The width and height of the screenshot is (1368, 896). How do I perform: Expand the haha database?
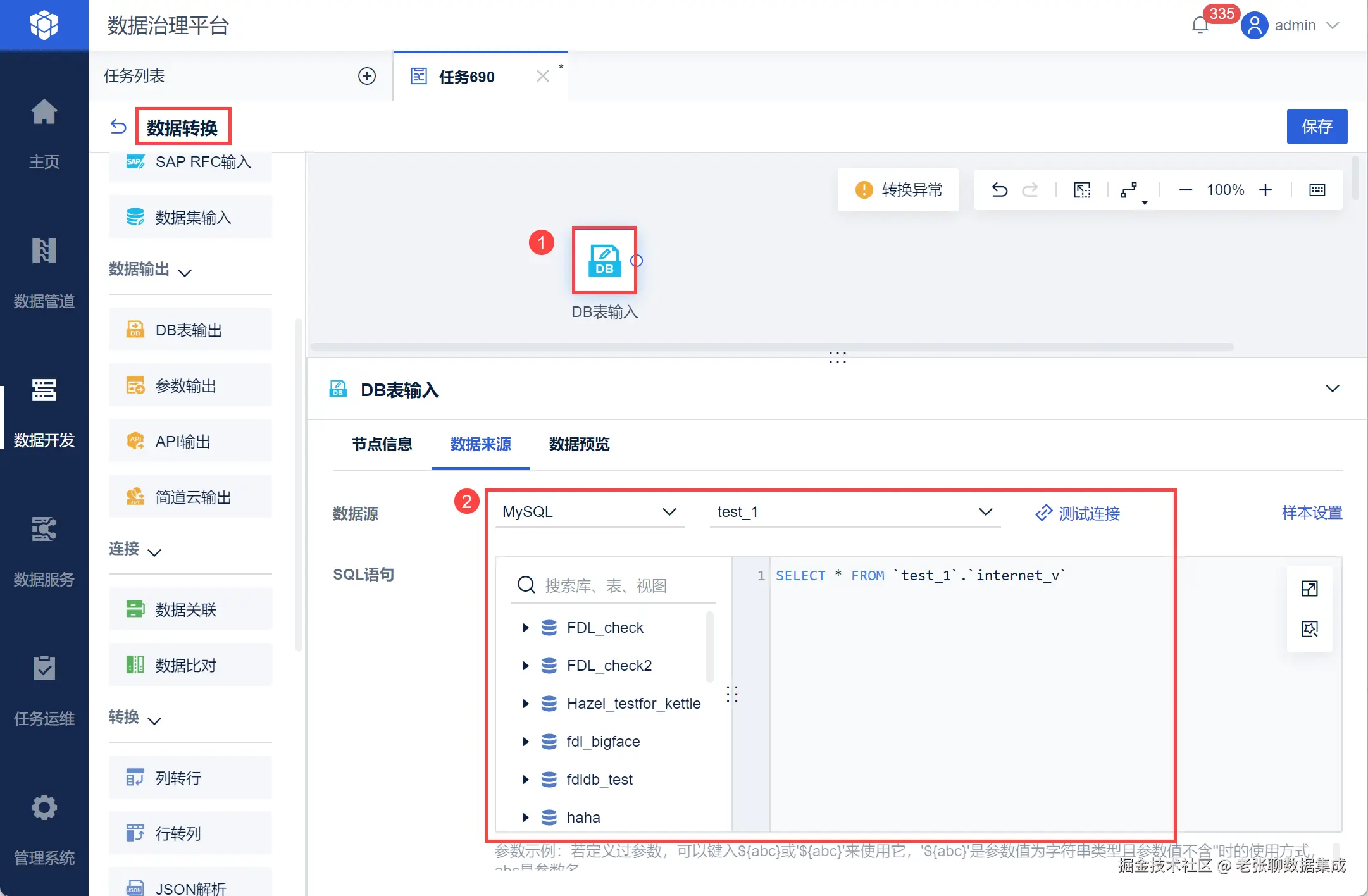(525, 818)
